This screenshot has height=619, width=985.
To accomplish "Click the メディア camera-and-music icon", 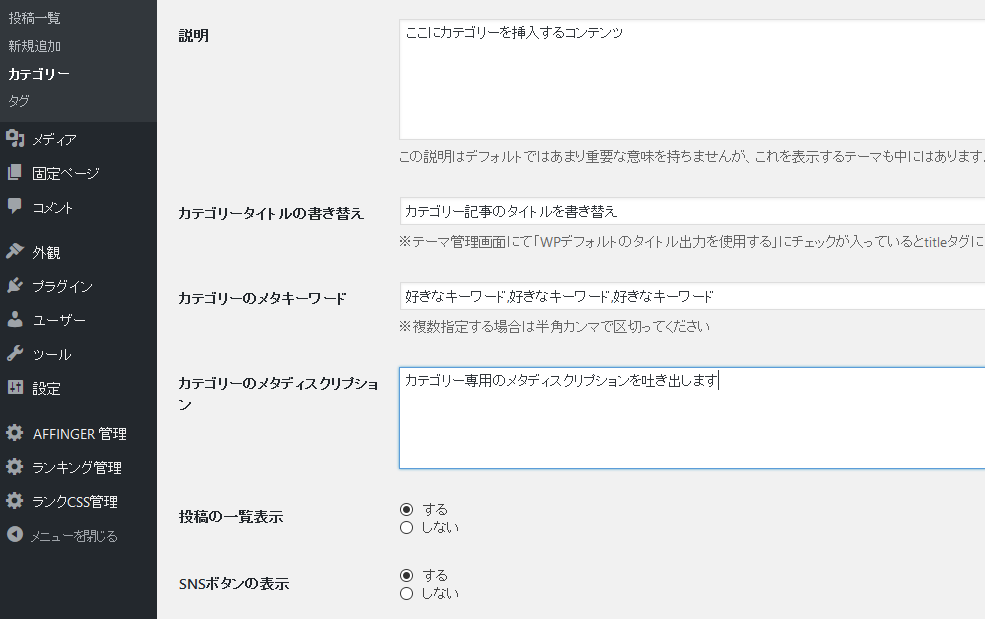I will pyautogui.click(x=15, y=138).
